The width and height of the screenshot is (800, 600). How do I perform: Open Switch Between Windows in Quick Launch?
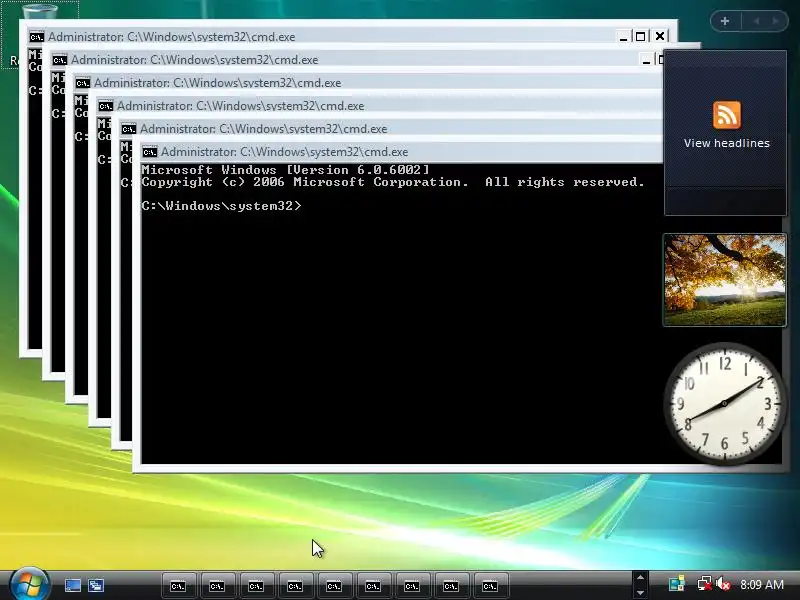point(96,585)
